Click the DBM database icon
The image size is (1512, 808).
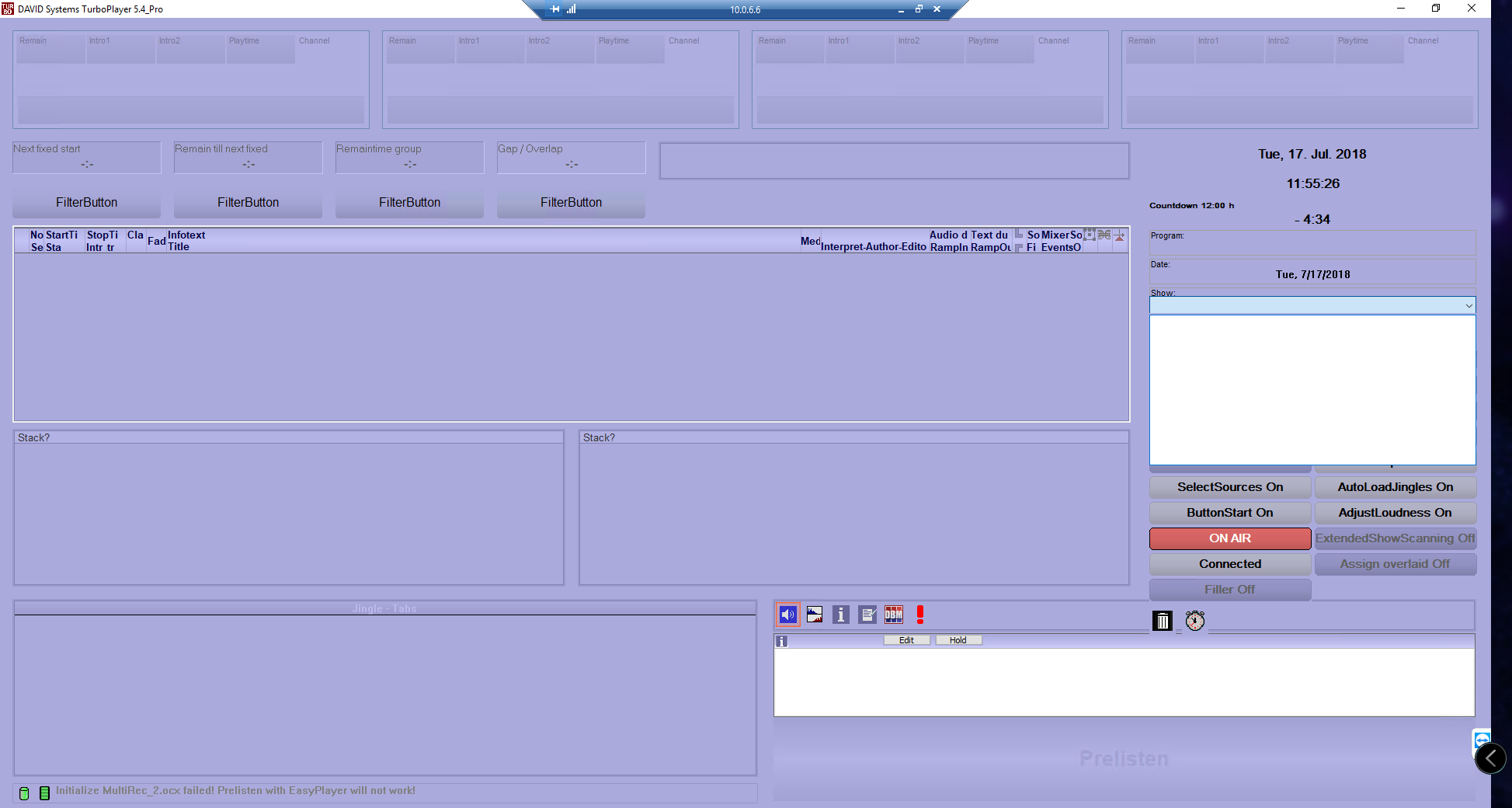tap(894, 615)
